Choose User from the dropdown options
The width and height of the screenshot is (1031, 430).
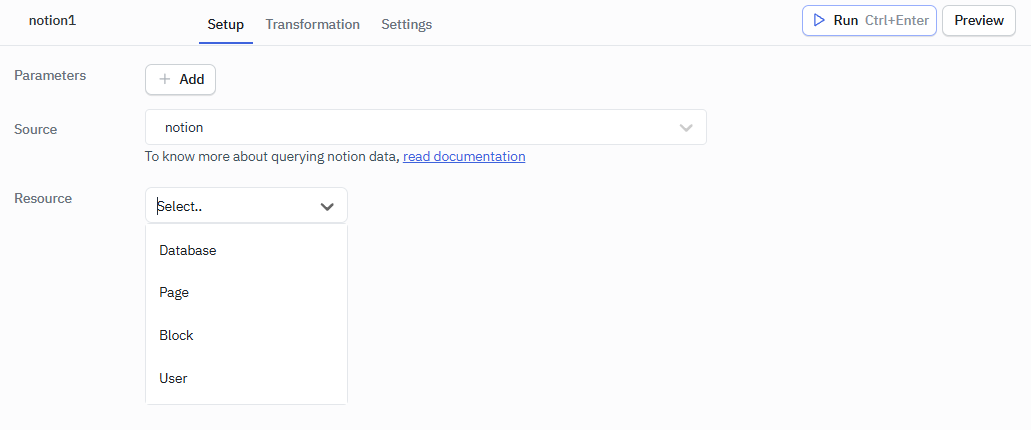[x=173, y=378]
